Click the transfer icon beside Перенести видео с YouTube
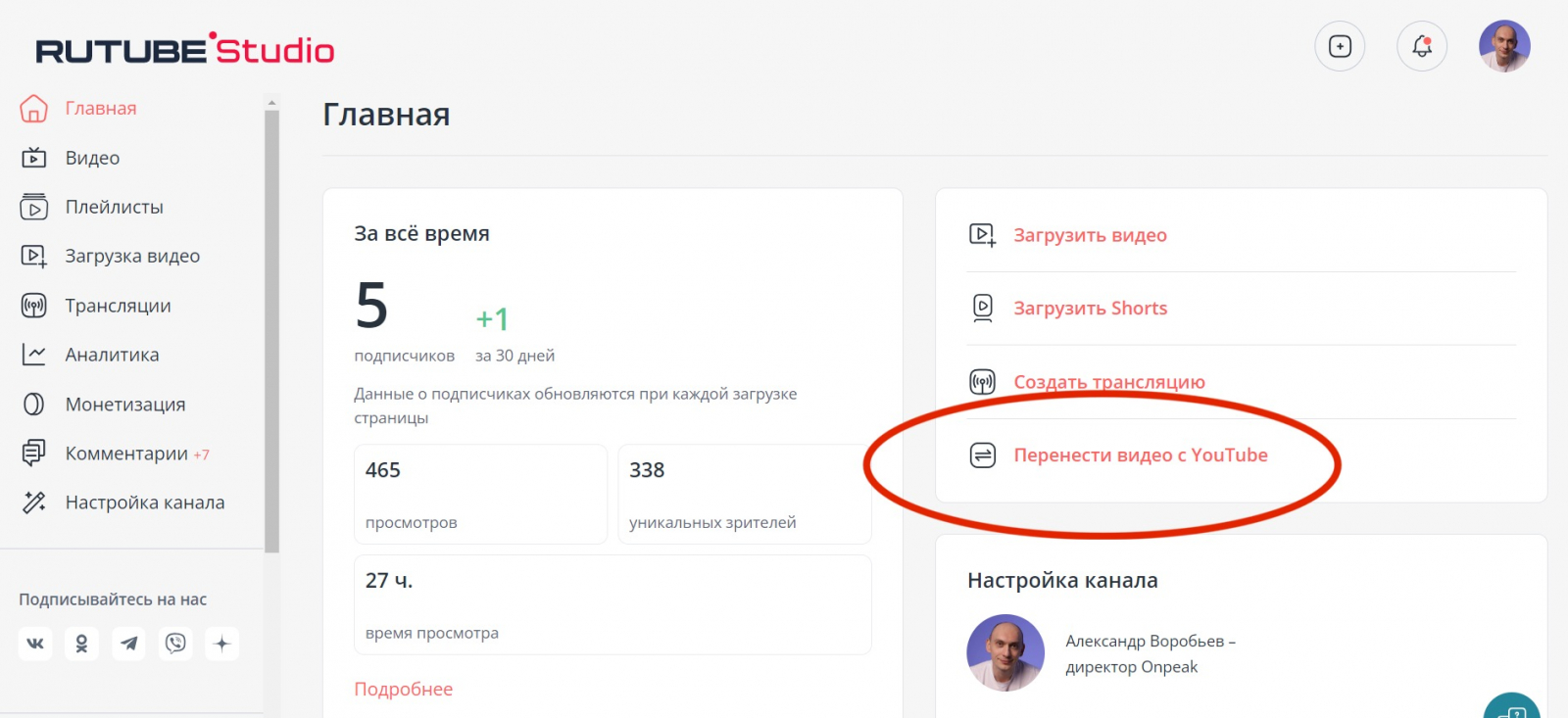Viewport: 1568px width, 718px height. [x=982, y=455]
